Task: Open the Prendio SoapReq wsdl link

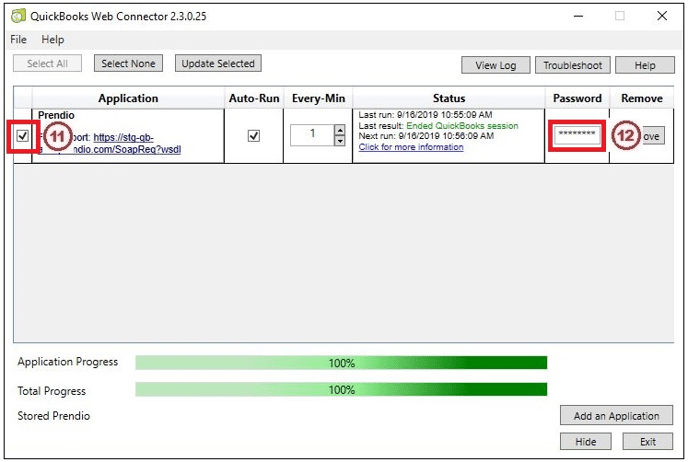Action: tap(123, 143)
